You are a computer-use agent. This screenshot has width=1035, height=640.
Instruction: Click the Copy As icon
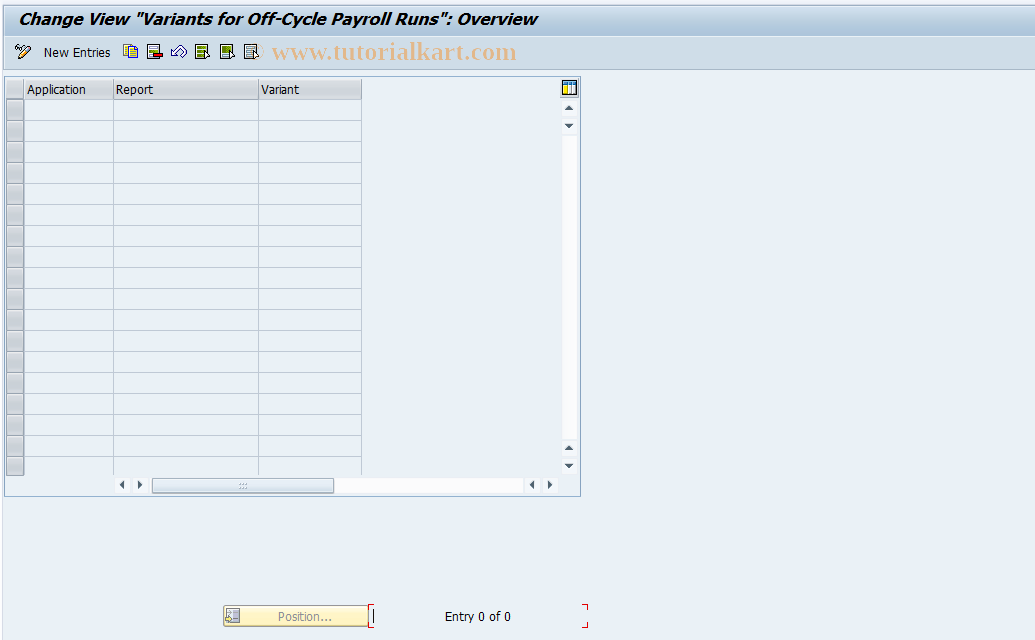131,52
